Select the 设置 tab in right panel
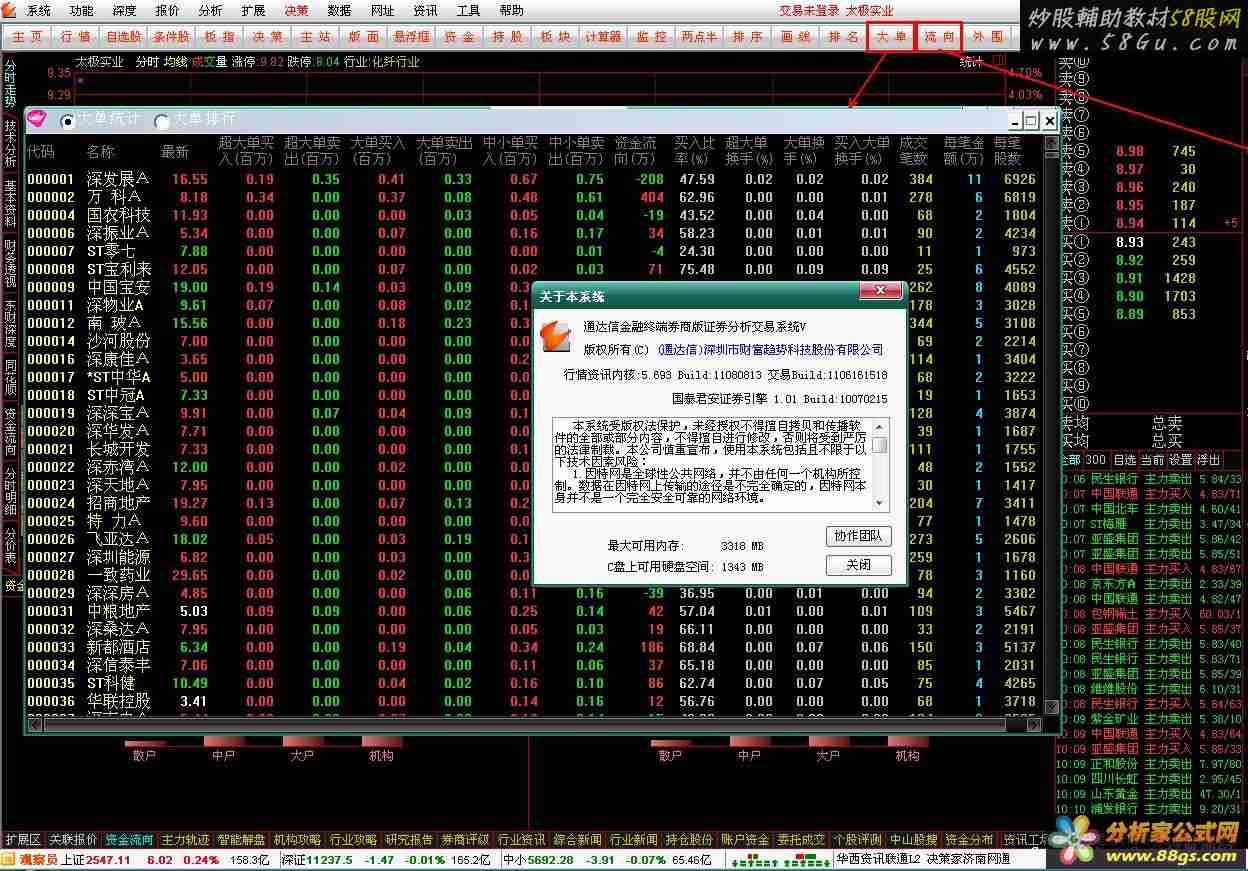The image size is (1248, 871). click(x=1180, y=460)
